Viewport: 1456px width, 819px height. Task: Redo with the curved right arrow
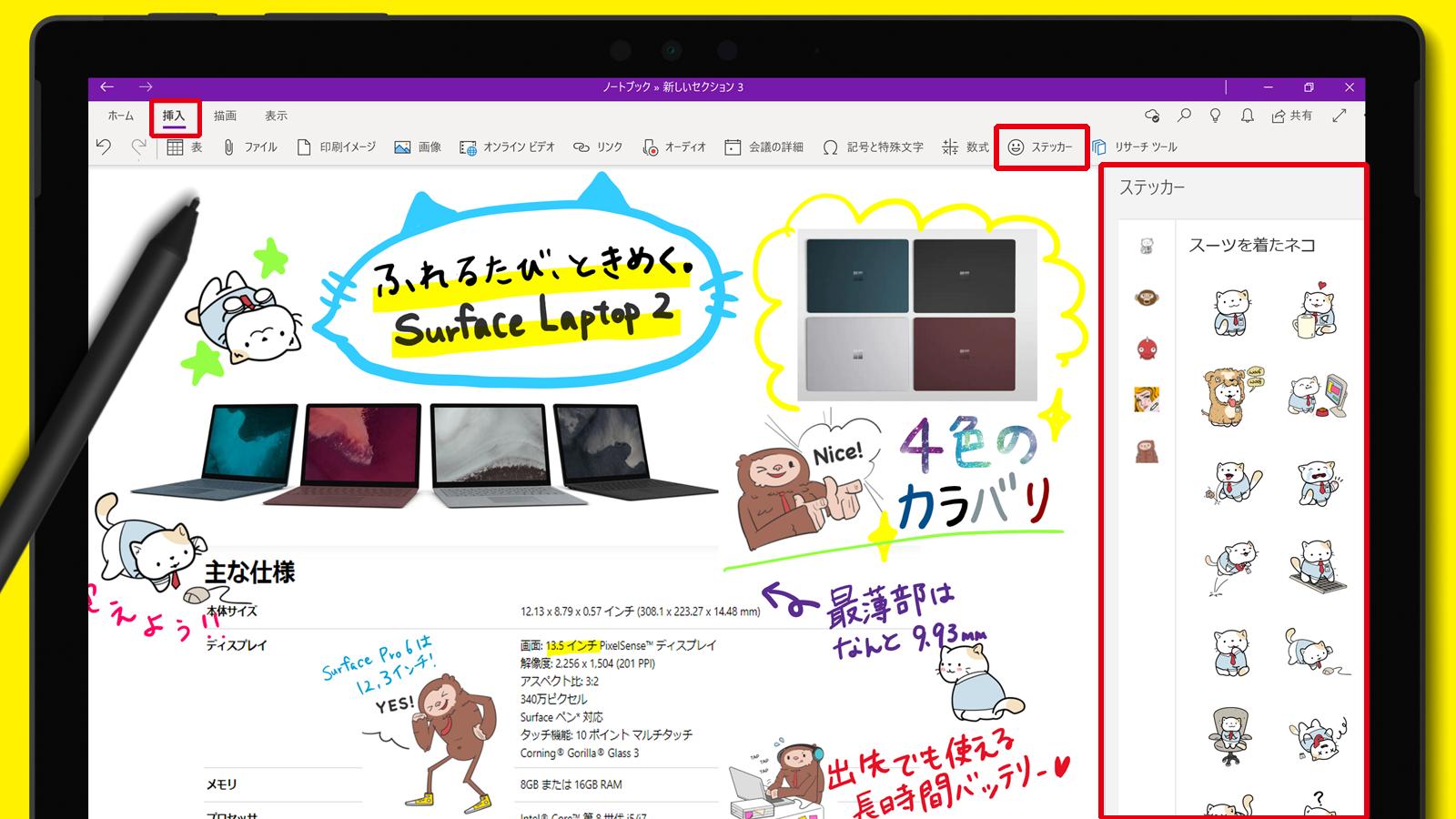tap(138, 147)
